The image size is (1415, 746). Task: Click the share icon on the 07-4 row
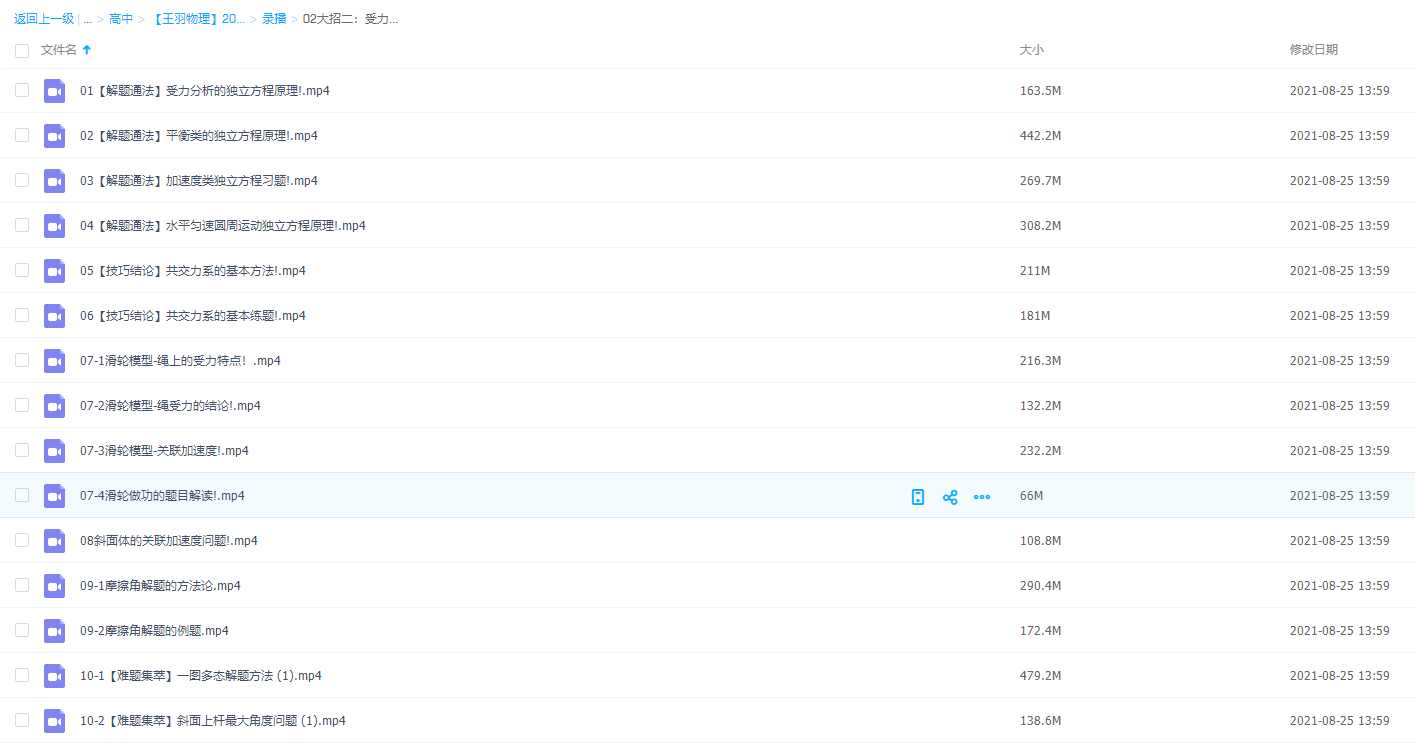[x=950, y=497]
